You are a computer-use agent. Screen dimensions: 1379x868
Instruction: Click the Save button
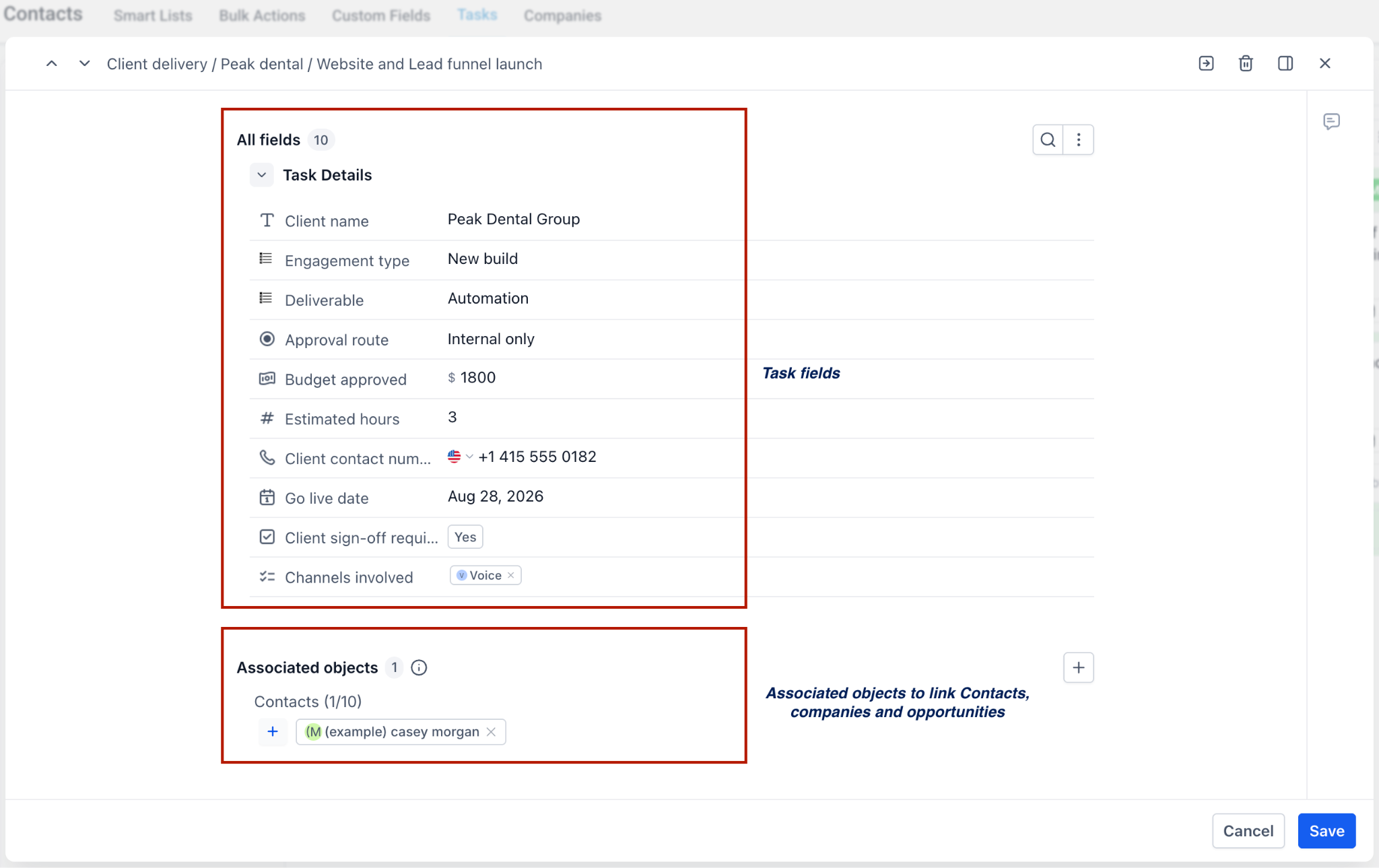coord(1326,831)
